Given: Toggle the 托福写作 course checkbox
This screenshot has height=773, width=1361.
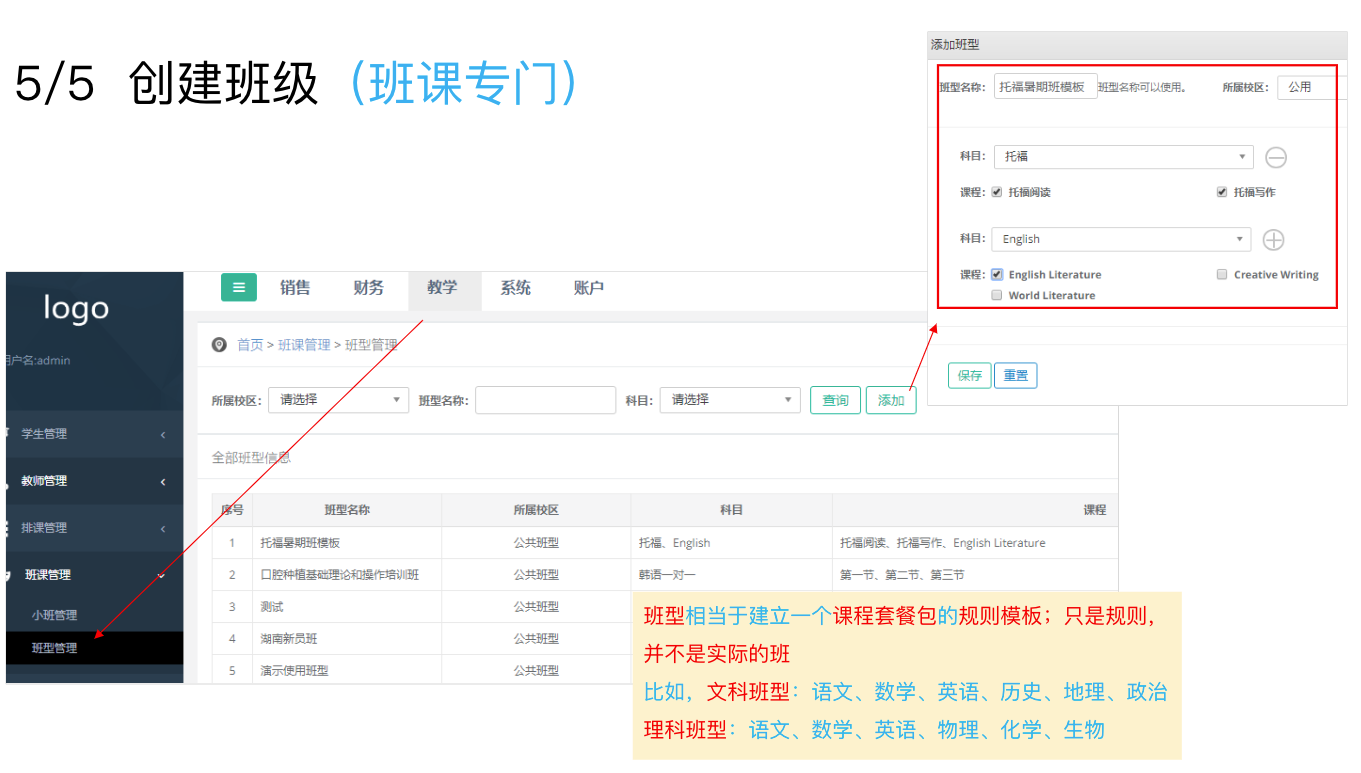Looking at the screenshot, I should pos(1222,192).
